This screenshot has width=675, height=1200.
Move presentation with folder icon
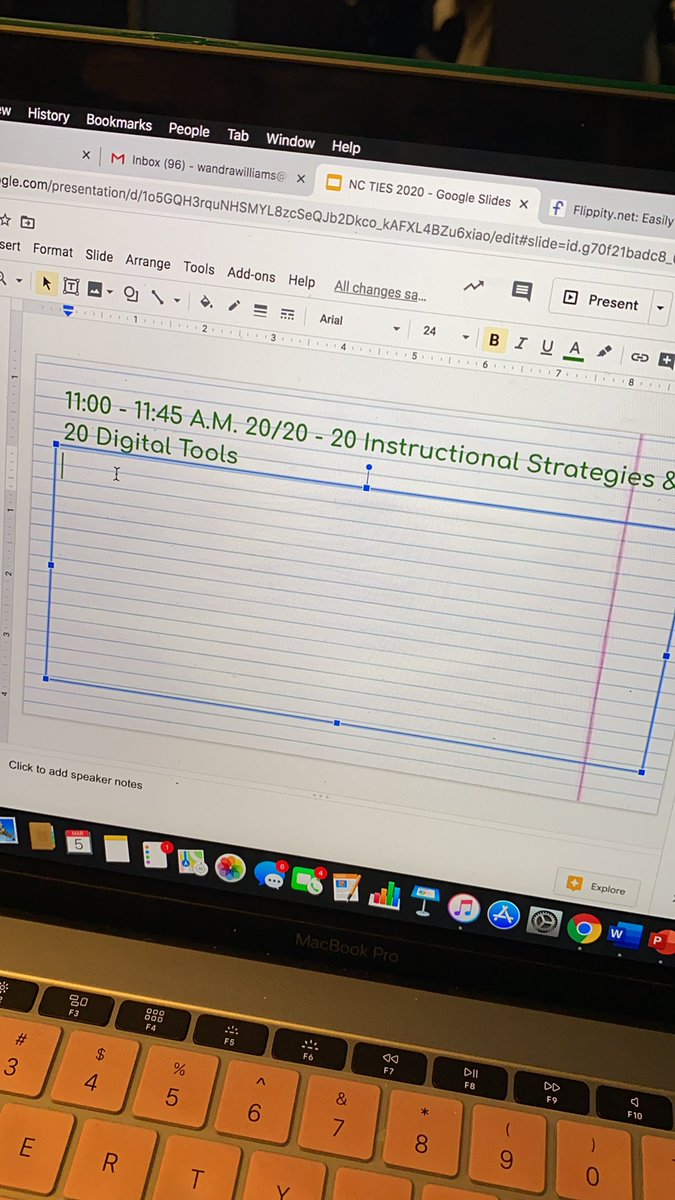tap(27, 221)
